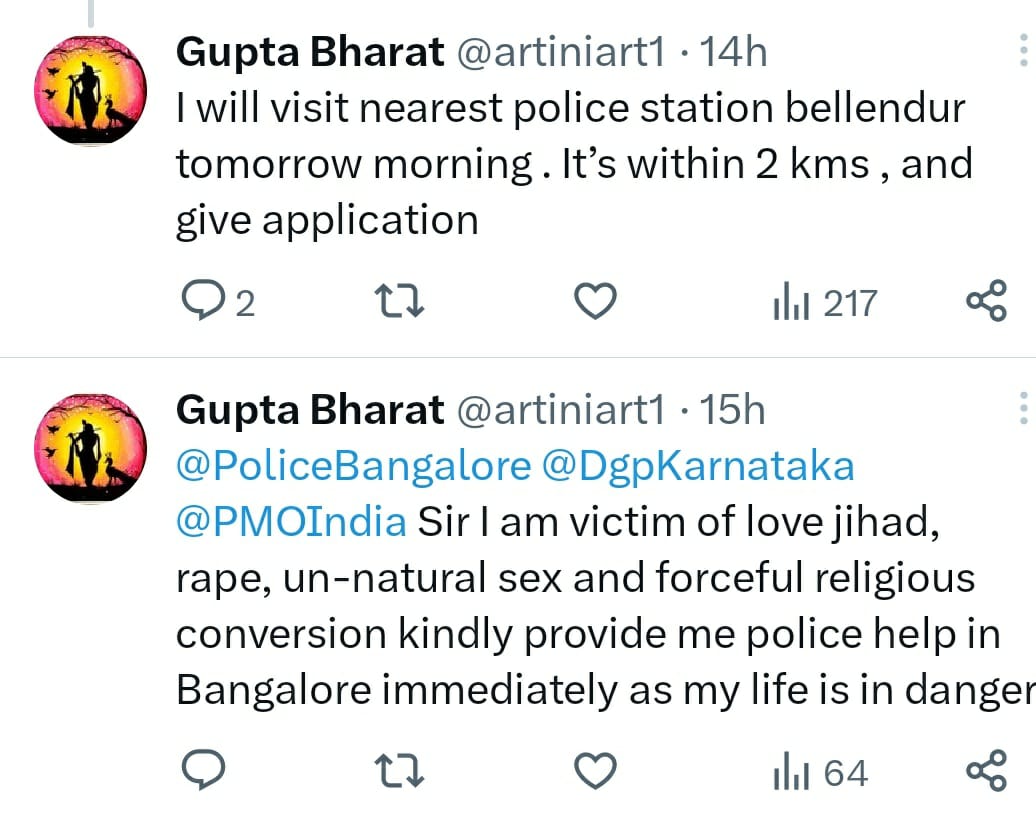The width and height of the screenshot is (1036, 817).
Task: Open more options for 15h tweet
Action: coord(1022,408)
